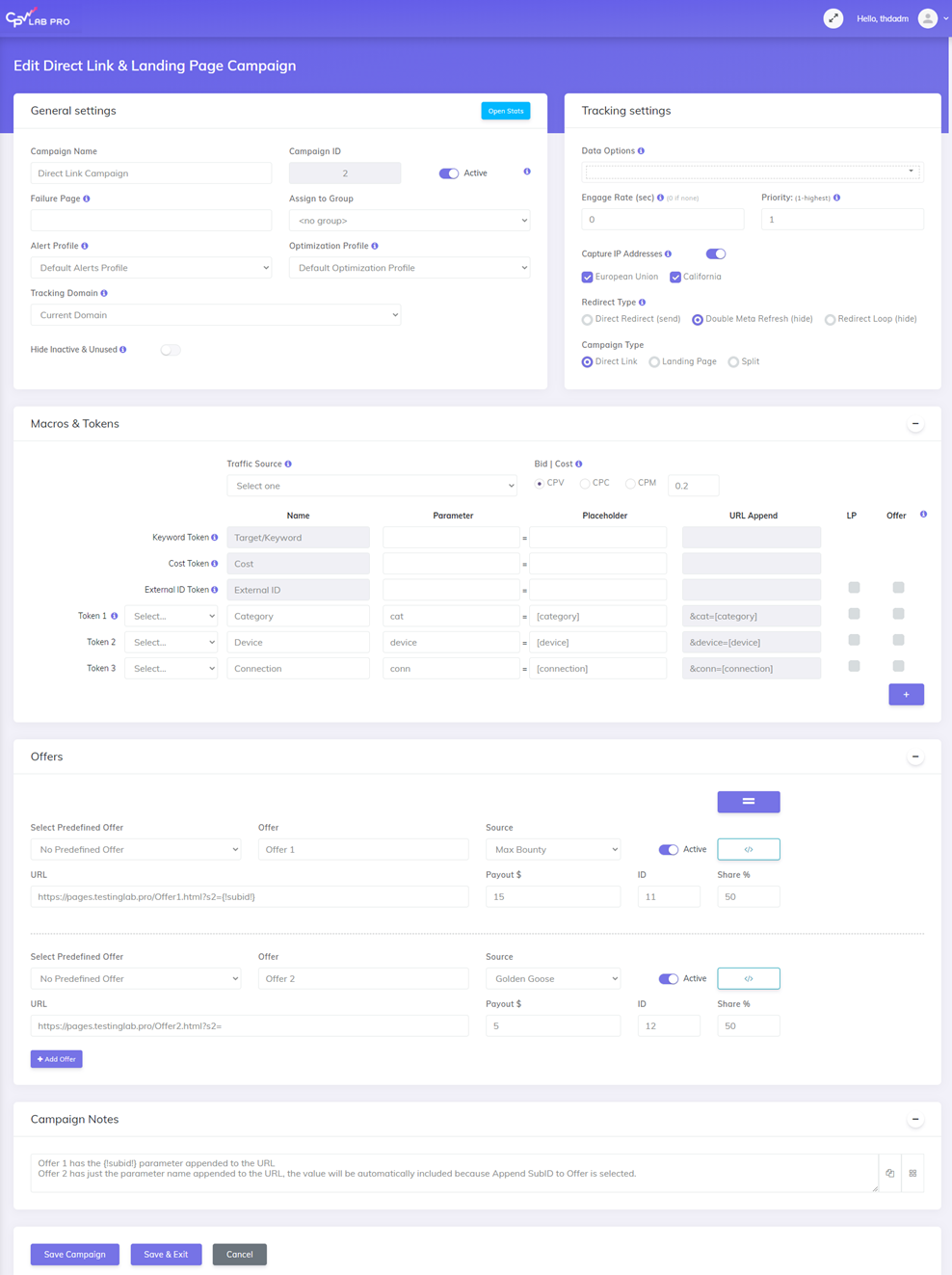Click the fullscreen expand icon in header

click(x=833, y=18)
